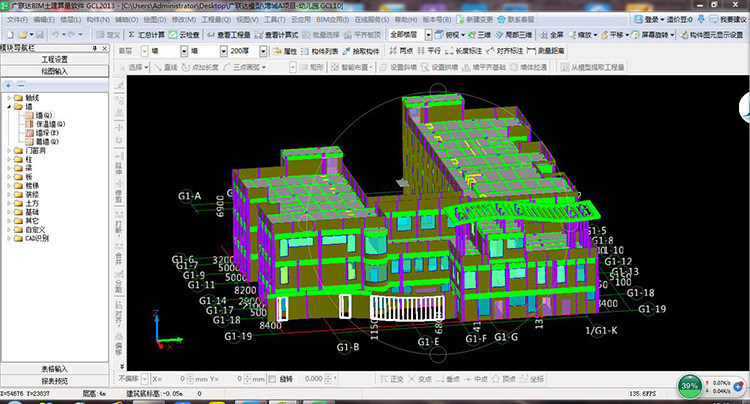Screen dimensions: 750x404
Task: Switch to 三维 3D view
Action: 480,35
